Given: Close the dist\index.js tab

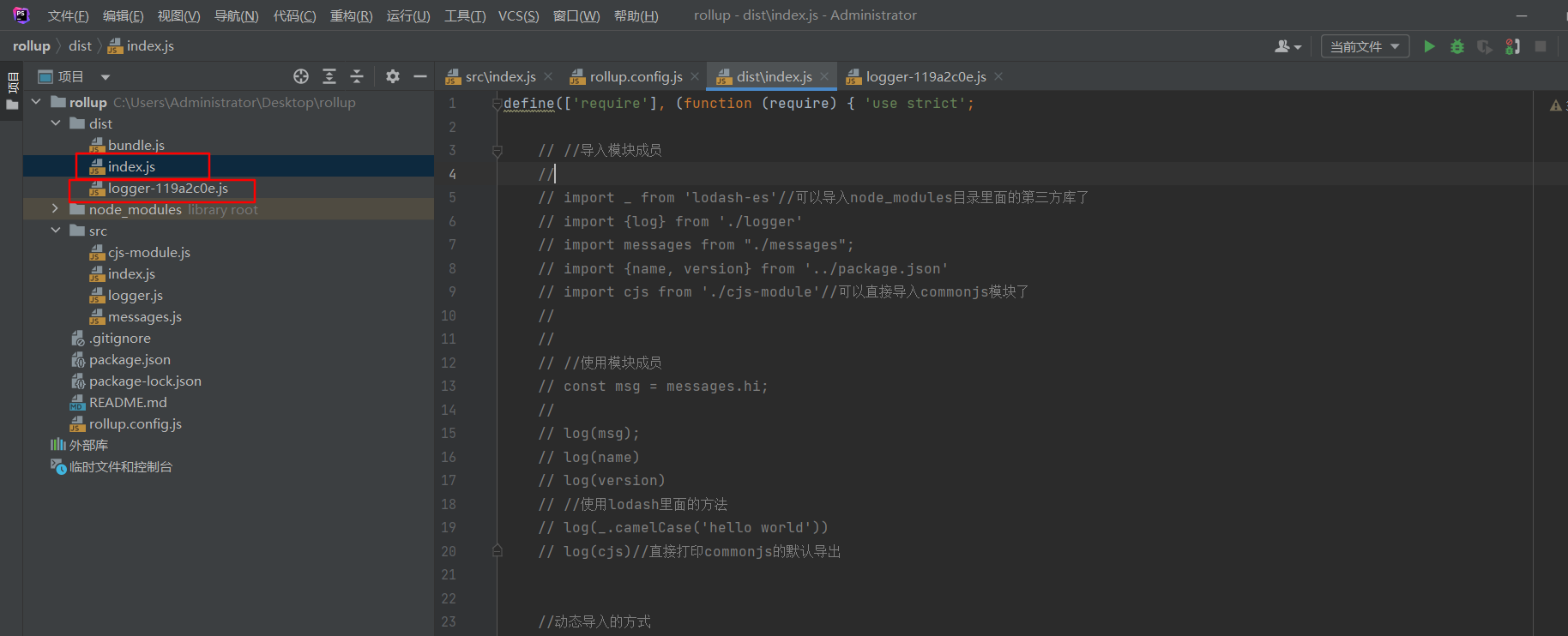Looking at the screenshot, I should tap(824, 76).
